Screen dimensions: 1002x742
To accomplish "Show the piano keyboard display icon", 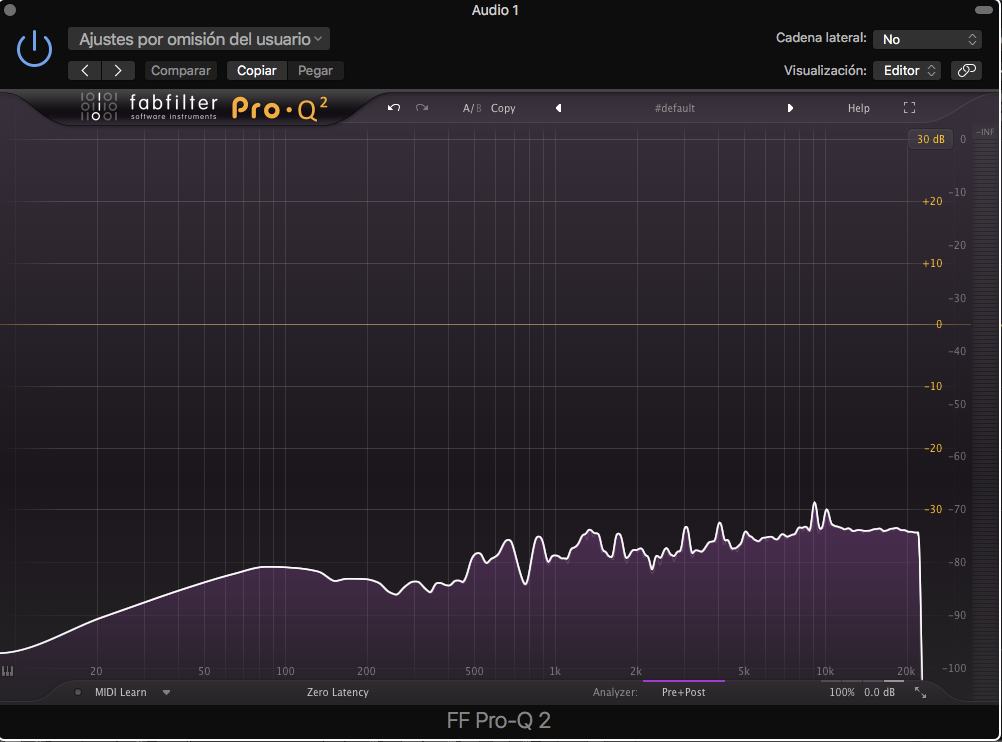I will pos(8,672).
